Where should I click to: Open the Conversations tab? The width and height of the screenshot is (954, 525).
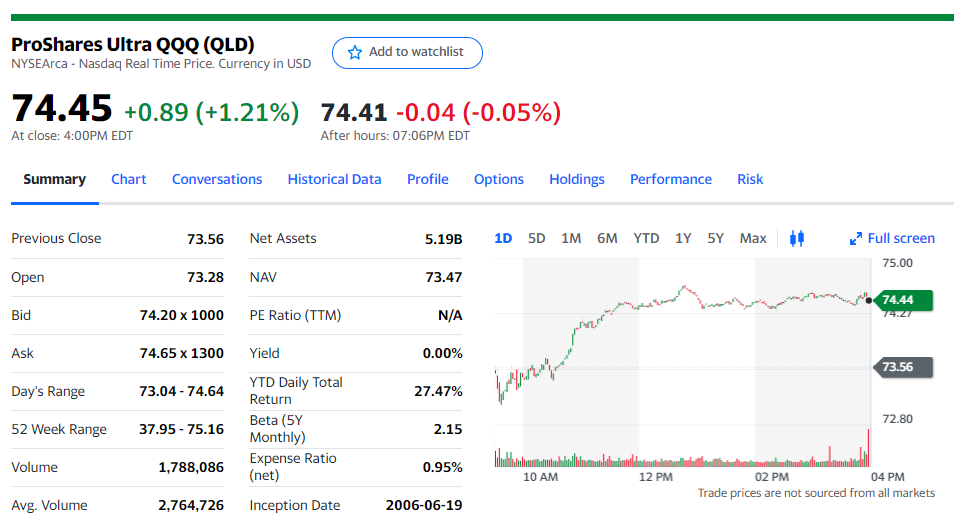(217, 179)
